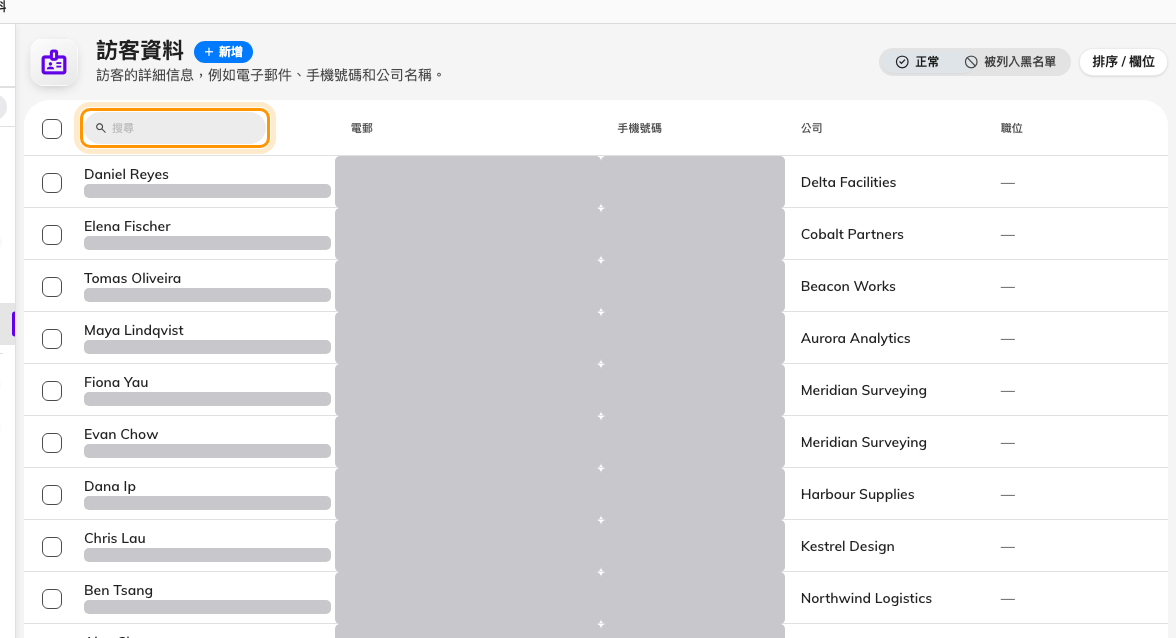Click the ban icon beside 被列入黑名單
Screen dimensions: 1176x638
click(970, 62)
